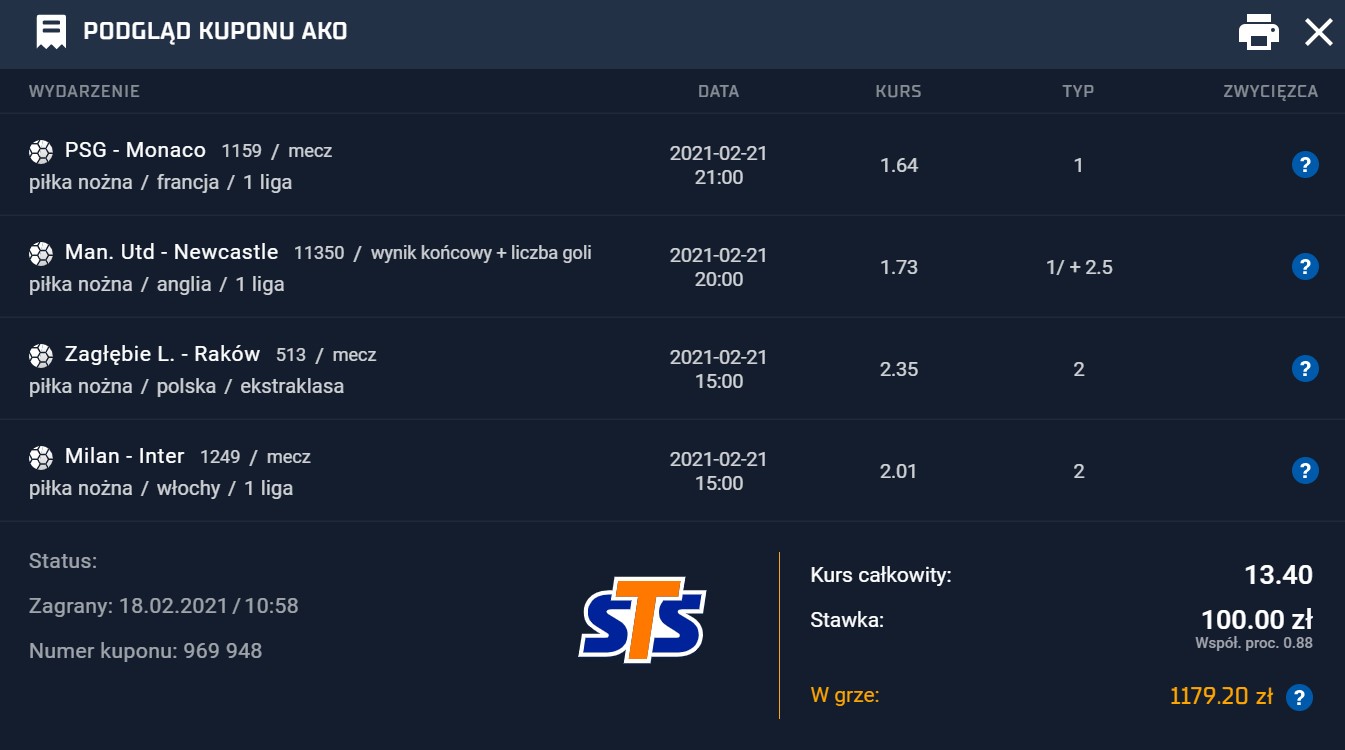This screenshot has width=1345, height=750.
Task: Click question mark icon in PSG - Monaco row
Action: pyautogui.click(x=1304, y=165)
